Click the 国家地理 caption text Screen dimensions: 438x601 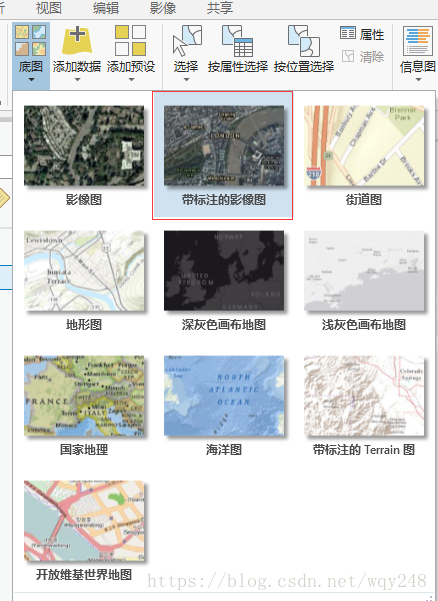84,450
